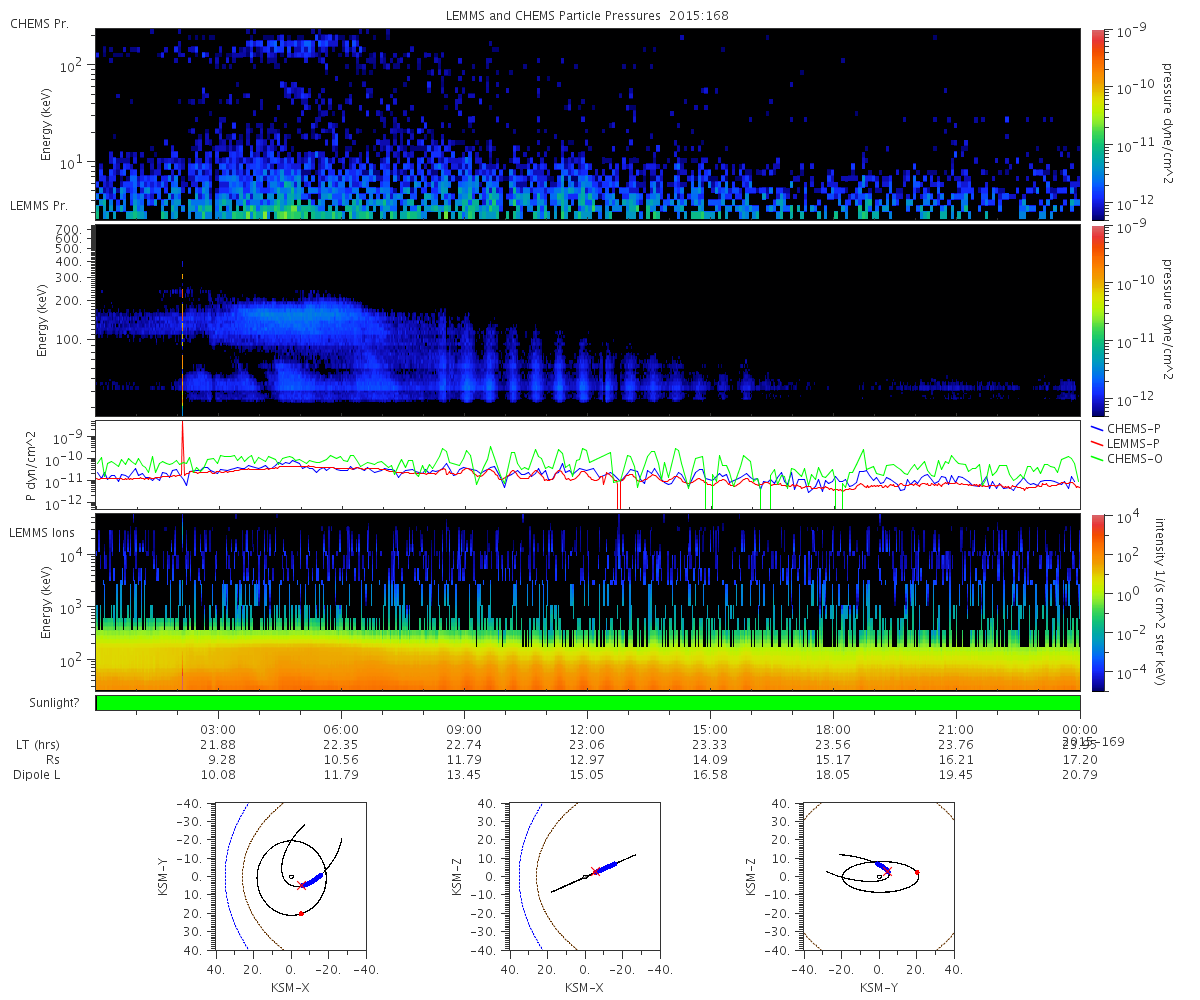Select the LEMMS Pr. panel label
1200x1000 pixels.
(x=39, y=206)
